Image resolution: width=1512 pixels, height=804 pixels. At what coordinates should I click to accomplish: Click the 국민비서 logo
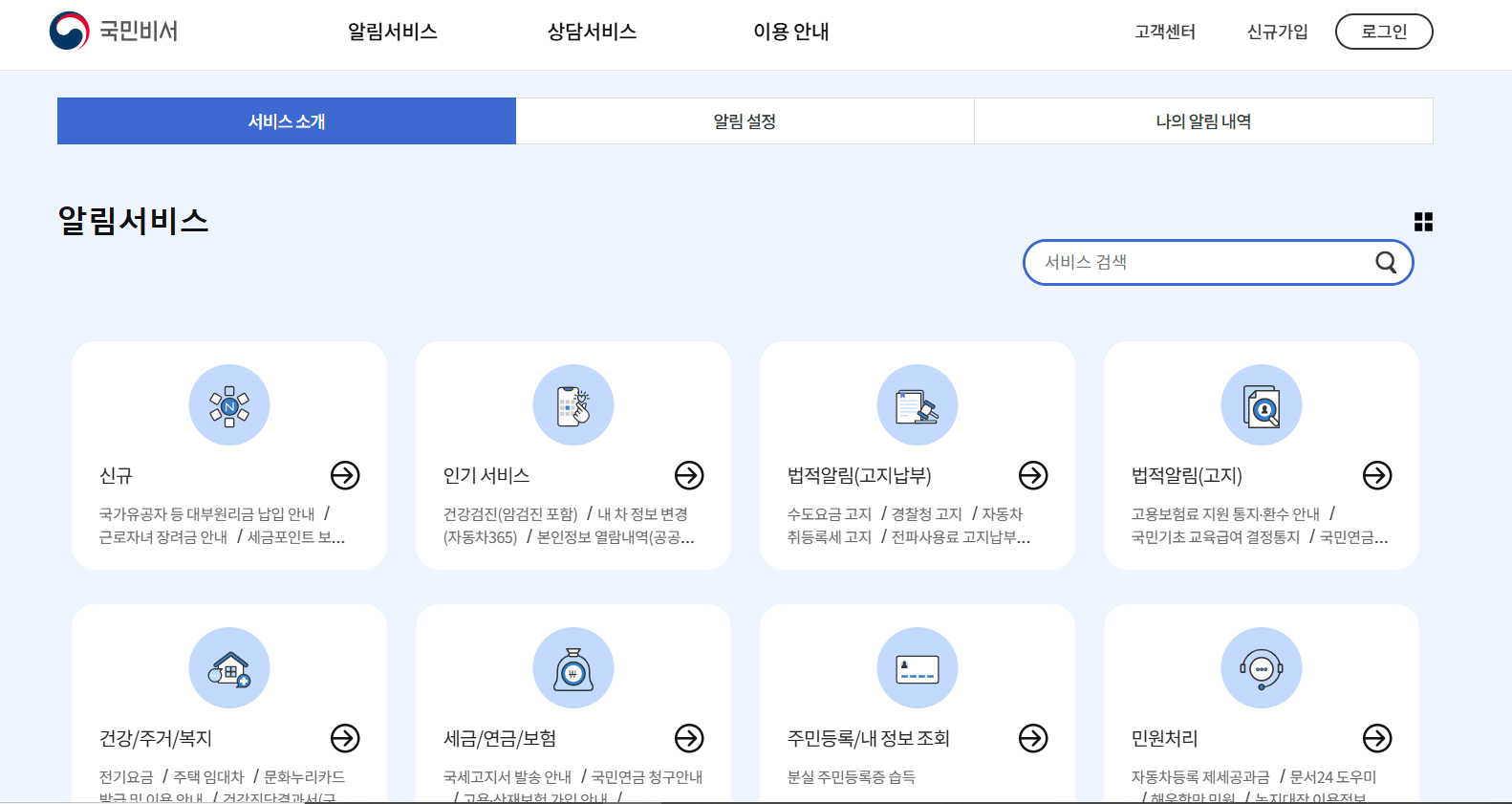pyautogui.click(x=114, y=32)
